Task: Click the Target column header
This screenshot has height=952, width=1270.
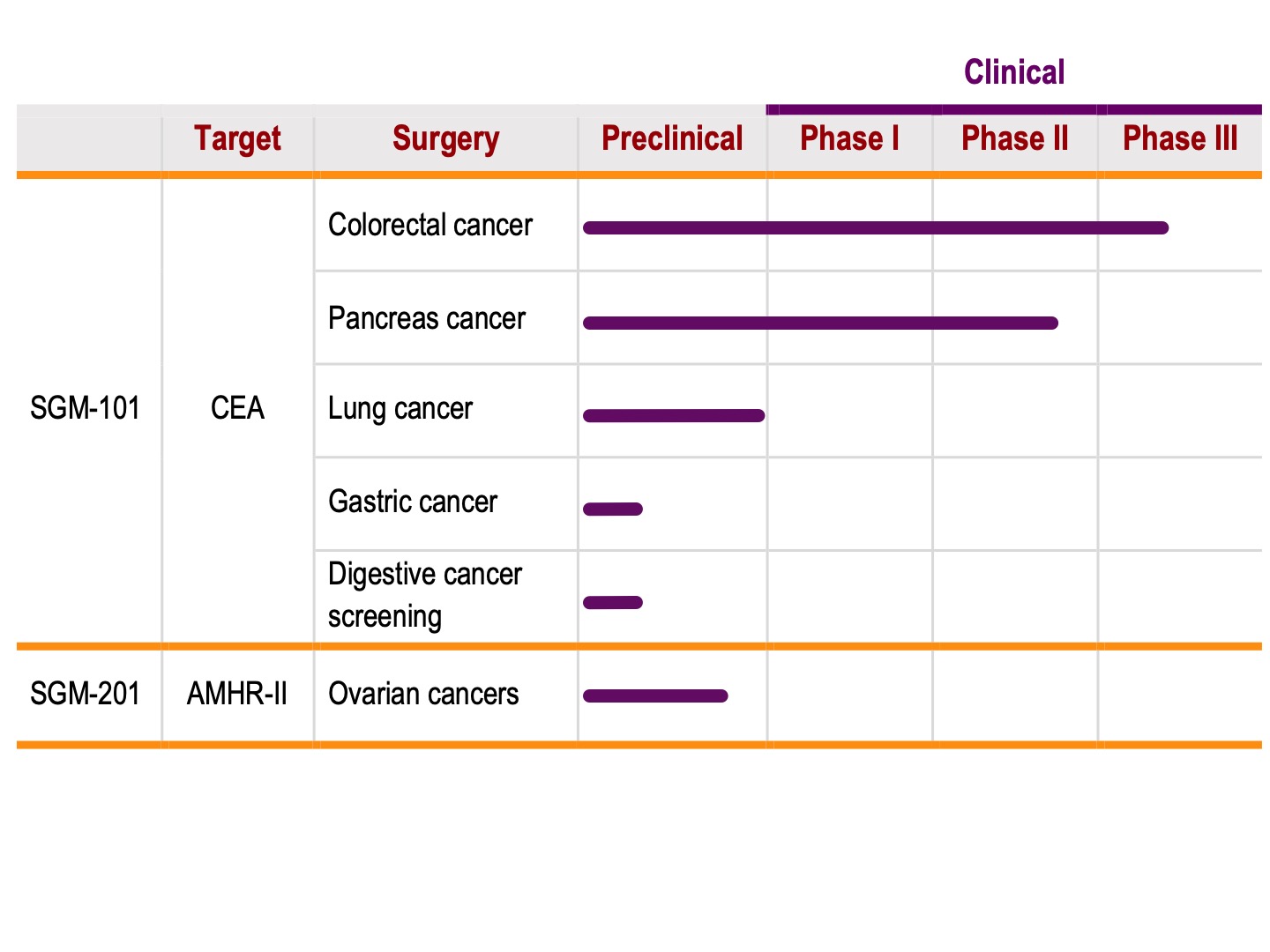Action: point(237,139)
